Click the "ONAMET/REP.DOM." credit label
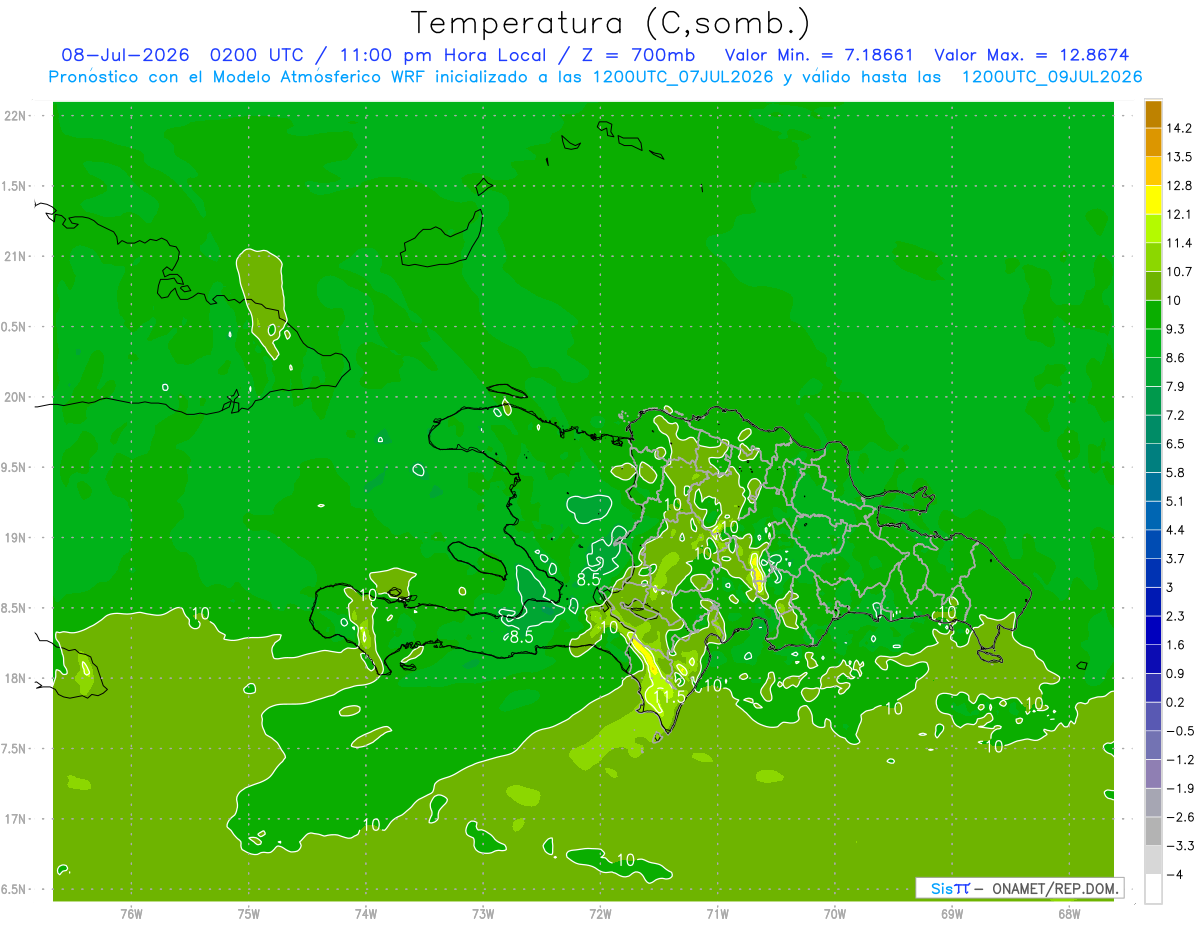 (x=1054, y=888)
